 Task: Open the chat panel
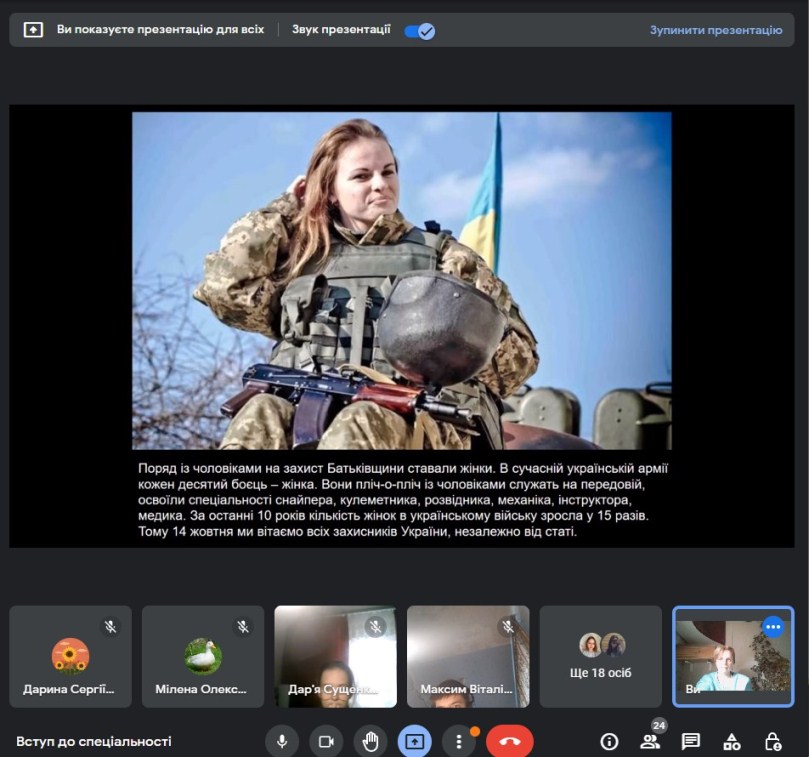tap(690, 741)
